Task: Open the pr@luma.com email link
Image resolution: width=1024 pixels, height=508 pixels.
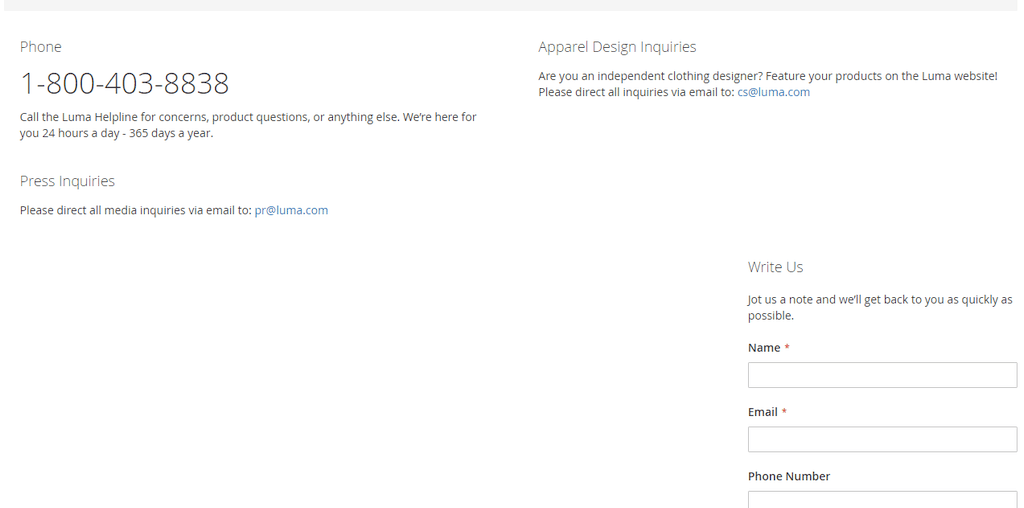Action: click(291, 210)
